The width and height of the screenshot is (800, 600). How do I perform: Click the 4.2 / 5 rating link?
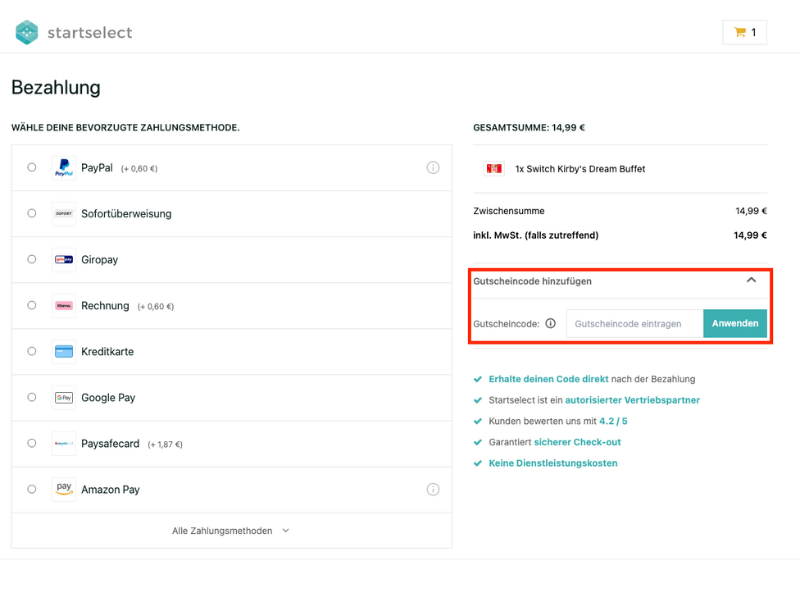(613, 421)
